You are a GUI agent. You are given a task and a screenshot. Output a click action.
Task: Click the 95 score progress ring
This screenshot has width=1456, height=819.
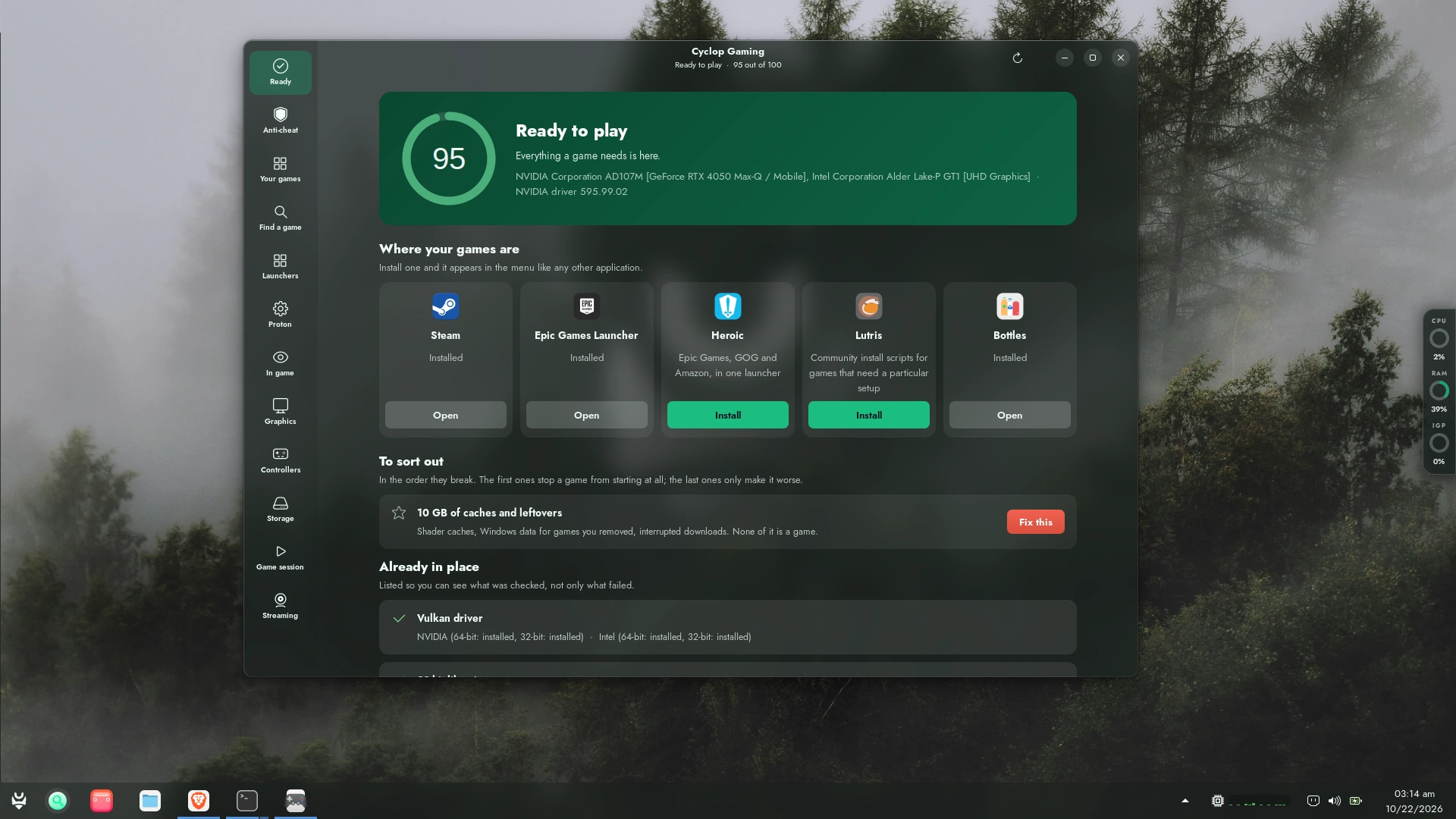pos(448,158)
